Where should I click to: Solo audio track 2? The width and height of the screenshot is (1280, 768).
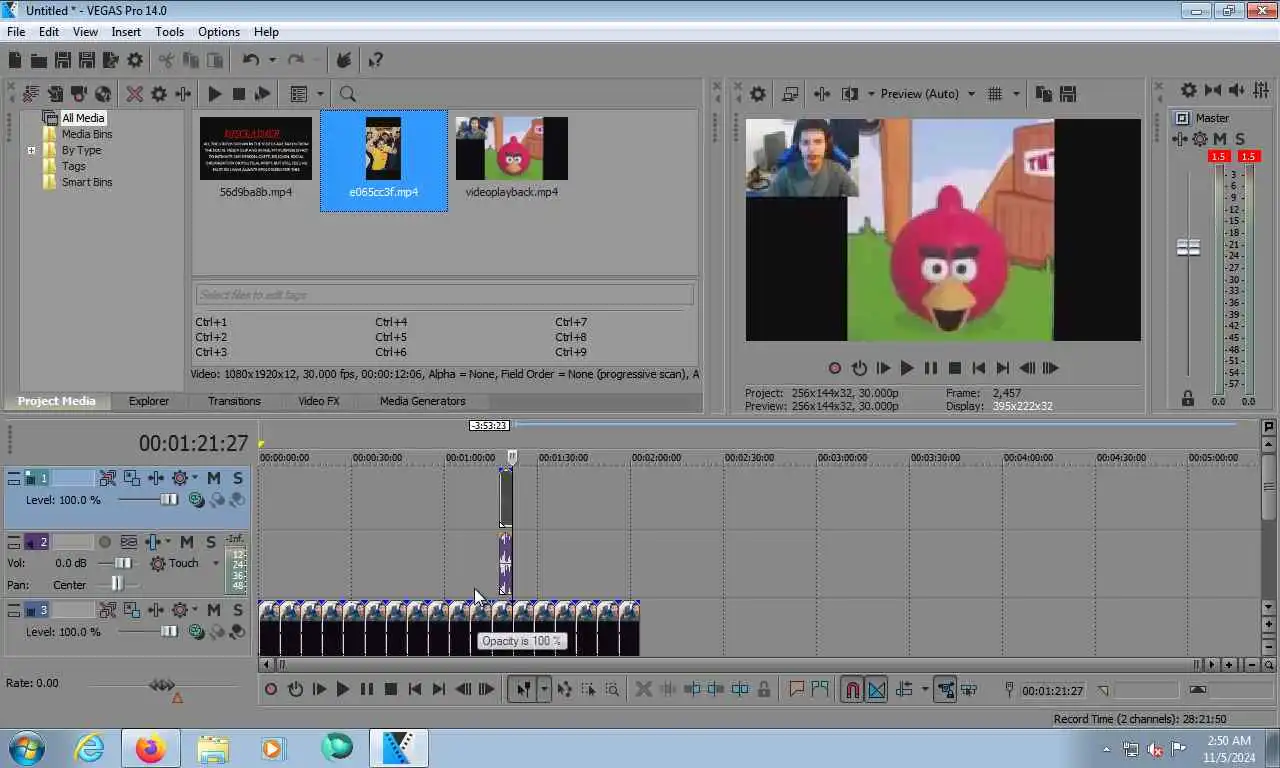210,542
